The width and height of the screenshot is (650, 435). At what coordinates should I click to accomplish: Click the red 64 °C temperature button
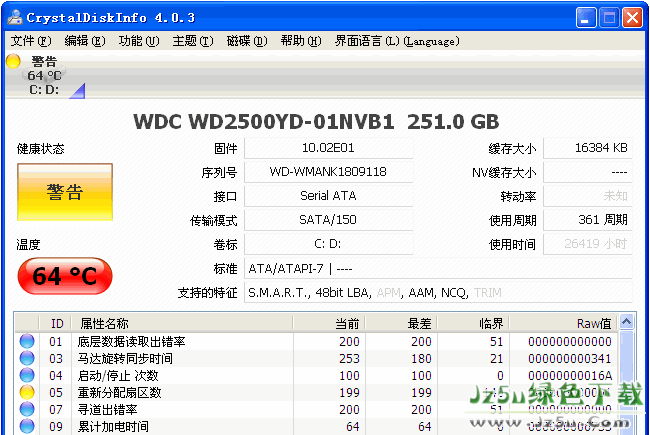coord(65,276)
